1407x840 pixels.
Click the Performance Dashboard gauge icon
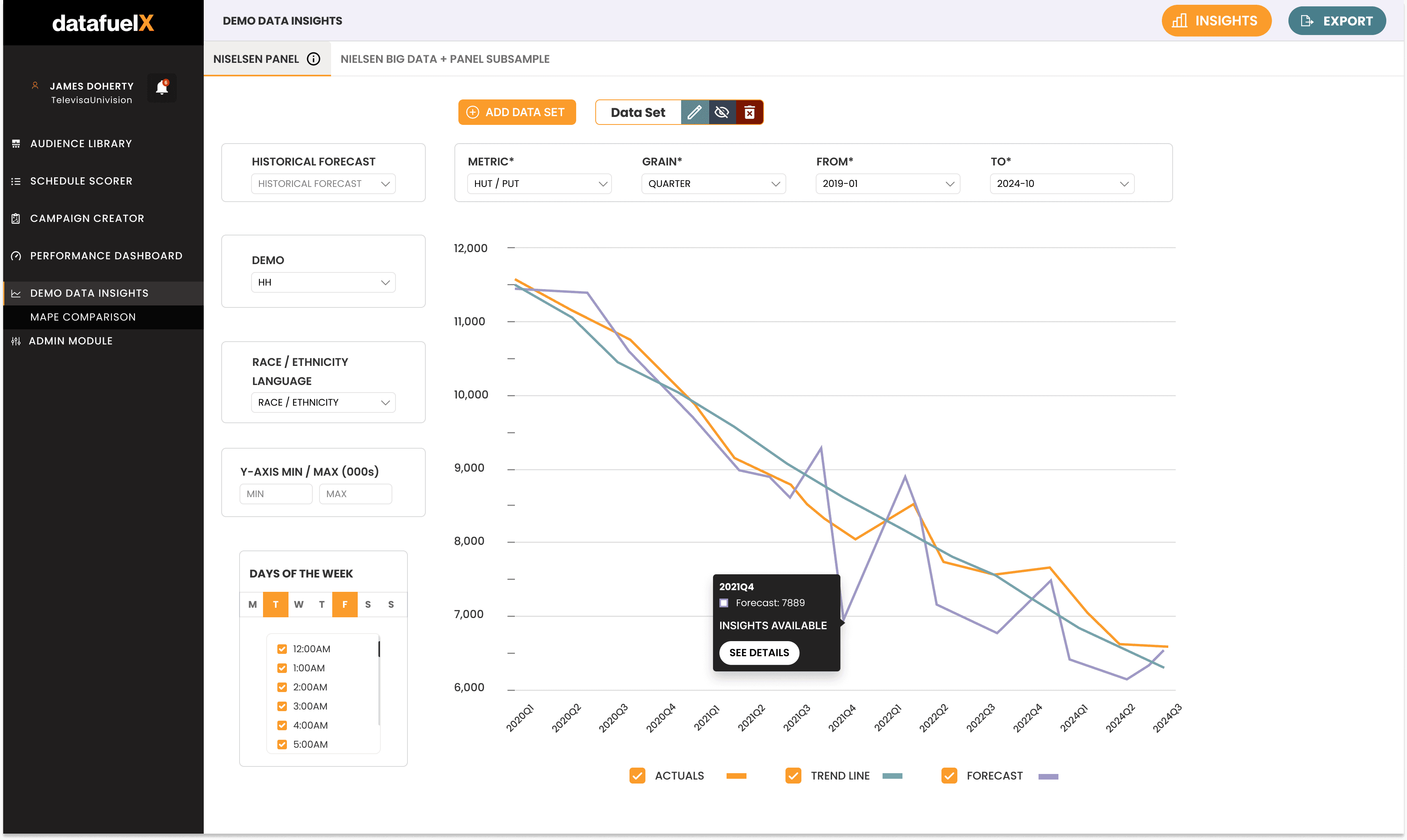16,256
